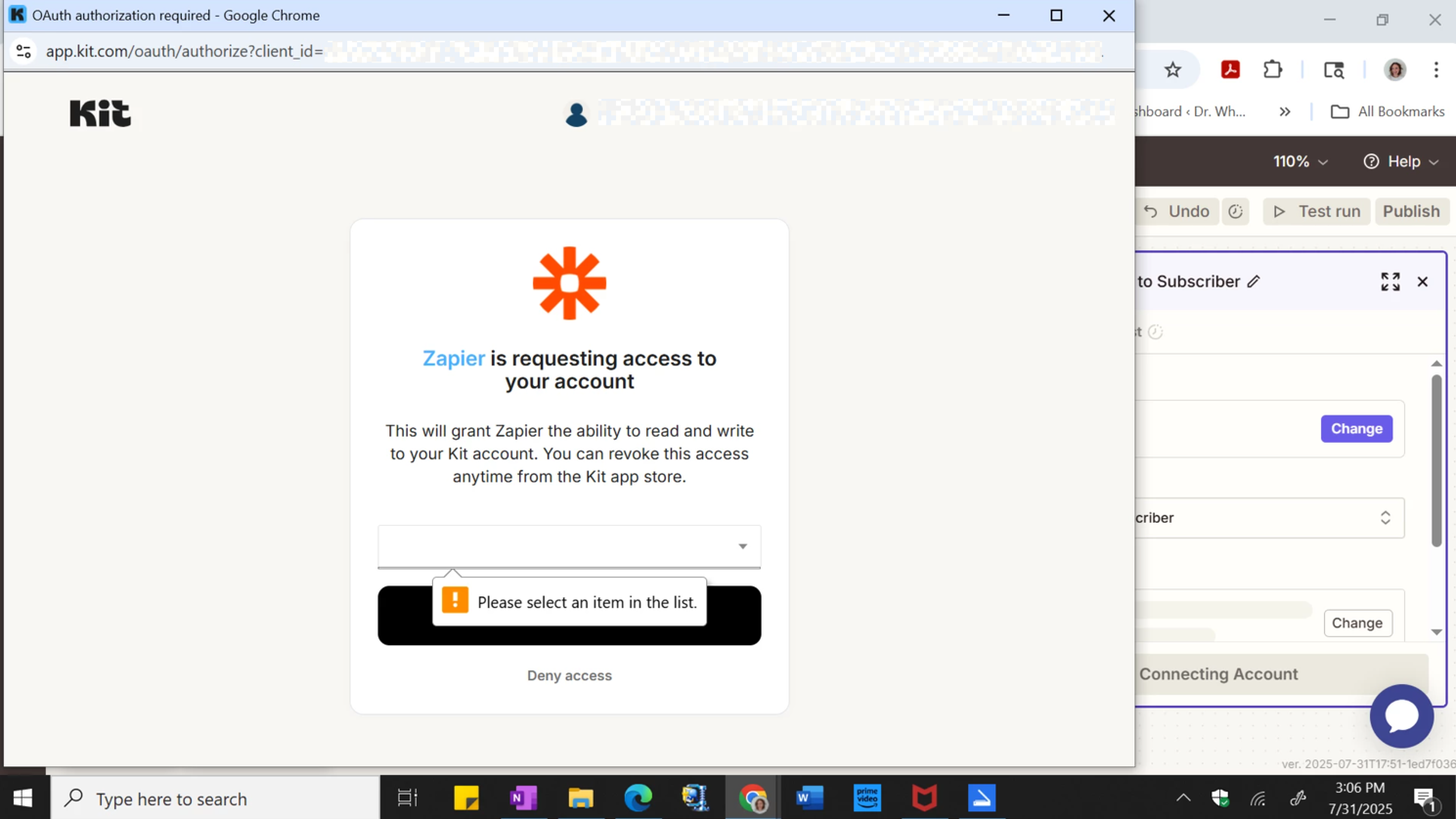Open the Help menu dropdown
1456x819 pixels.
(x=1401, y=161)
